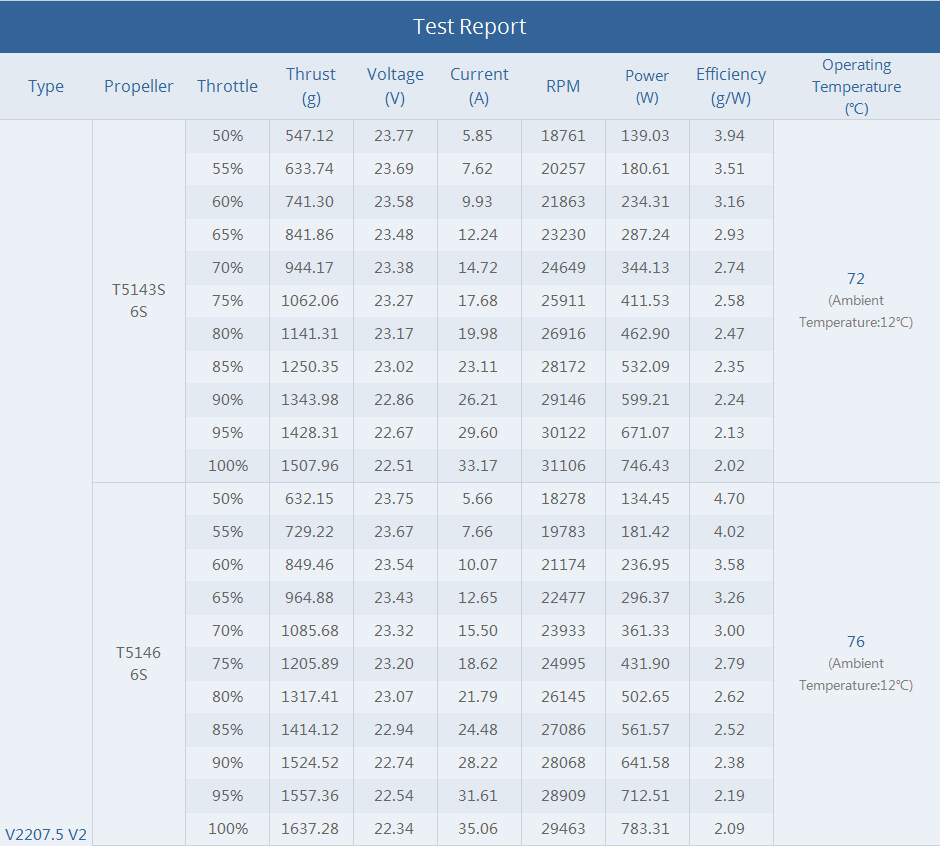Click the Efficiency (g/W) column header

click(x=731, y=86)
